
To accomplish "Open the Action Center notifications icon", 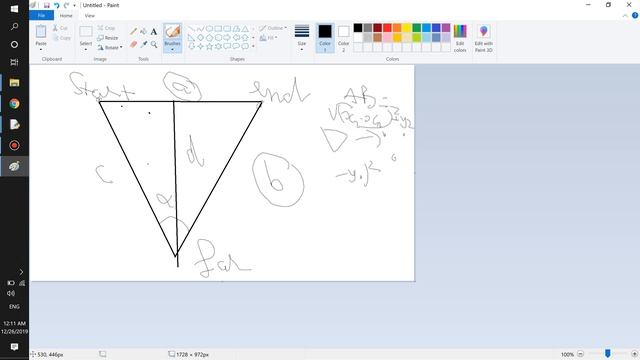I will point(14,347).
